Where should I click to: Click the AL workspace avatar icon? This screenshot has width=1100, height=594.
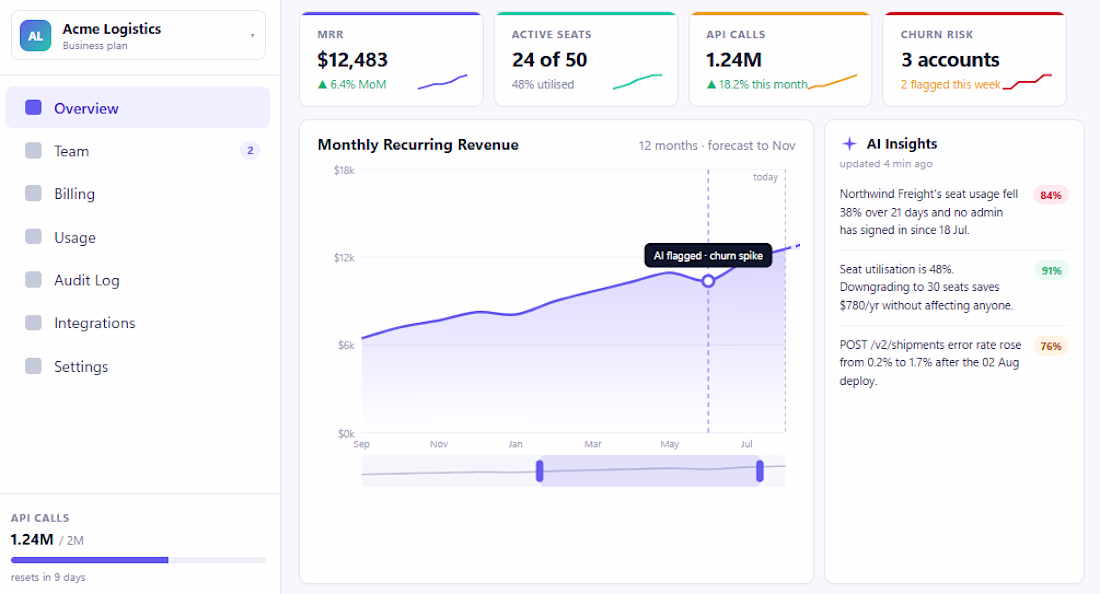point(35,36)
